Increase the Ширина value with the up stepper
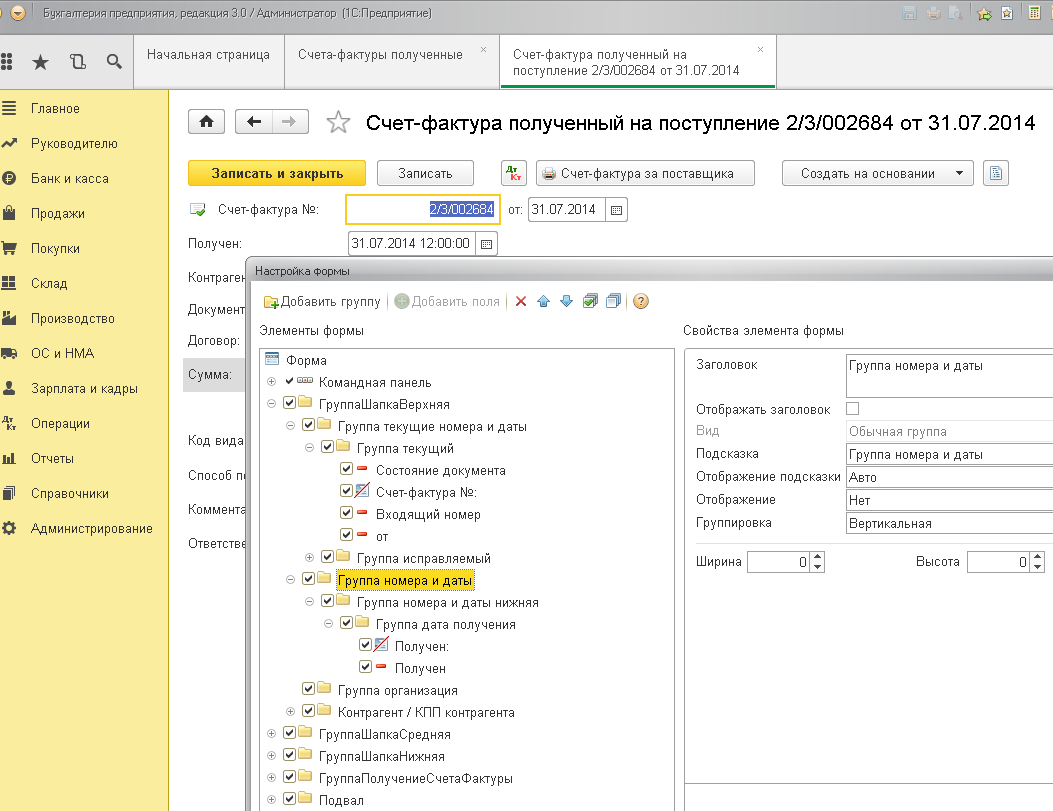1053x811 pixels. (817, 557)
